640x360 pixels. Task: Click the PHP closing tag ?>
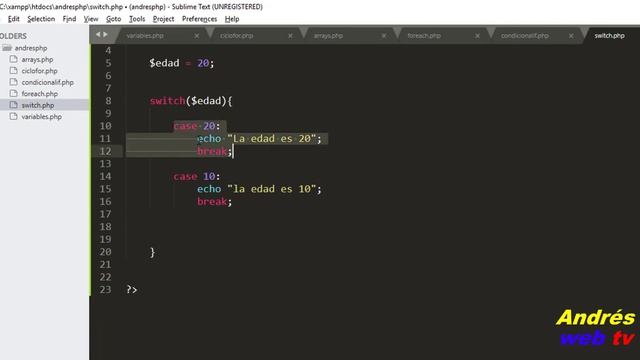pyautogui.click(x=131, y=290)
